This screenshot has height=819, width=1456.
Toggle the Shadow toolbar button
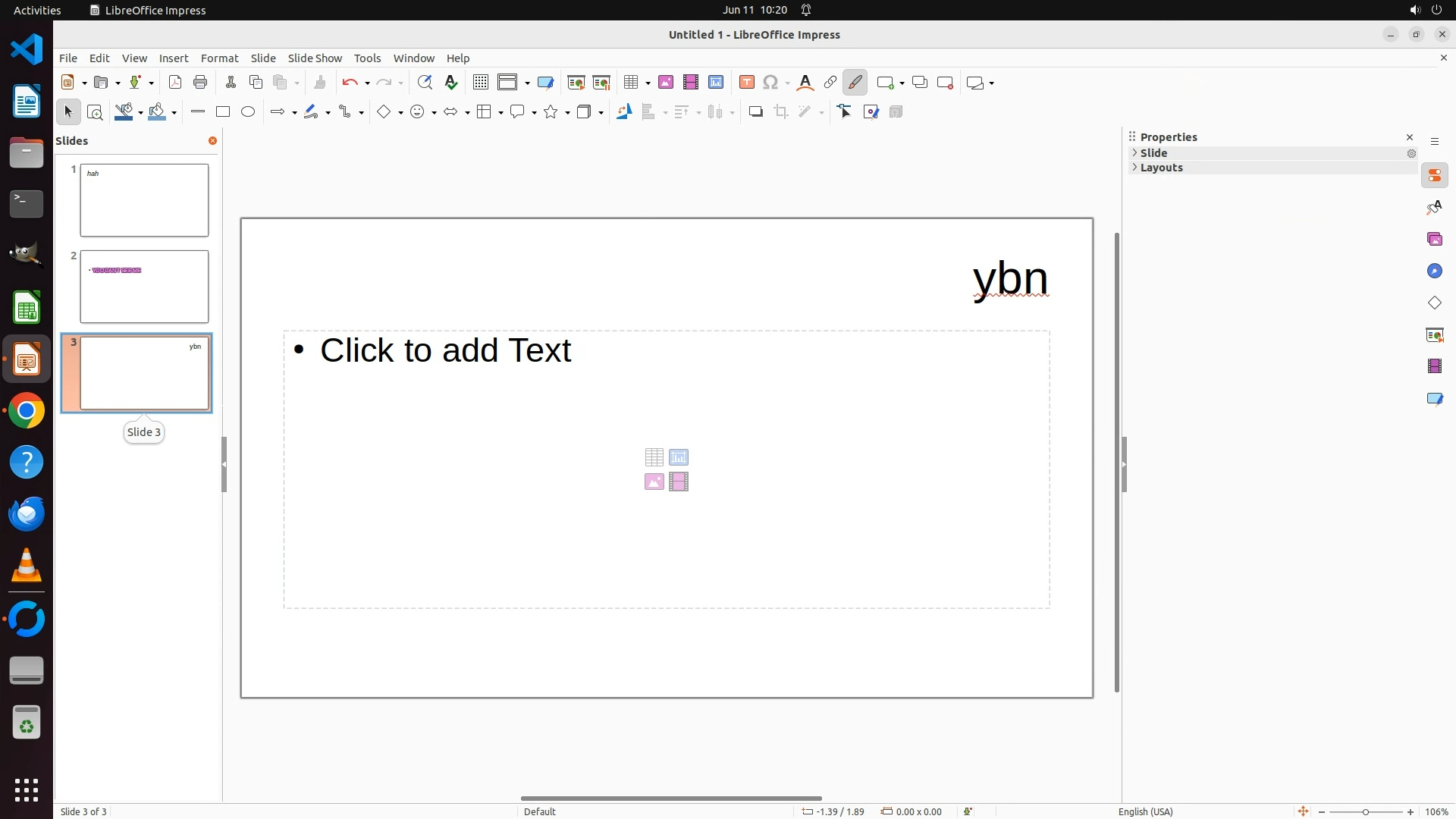pos(755,112)
